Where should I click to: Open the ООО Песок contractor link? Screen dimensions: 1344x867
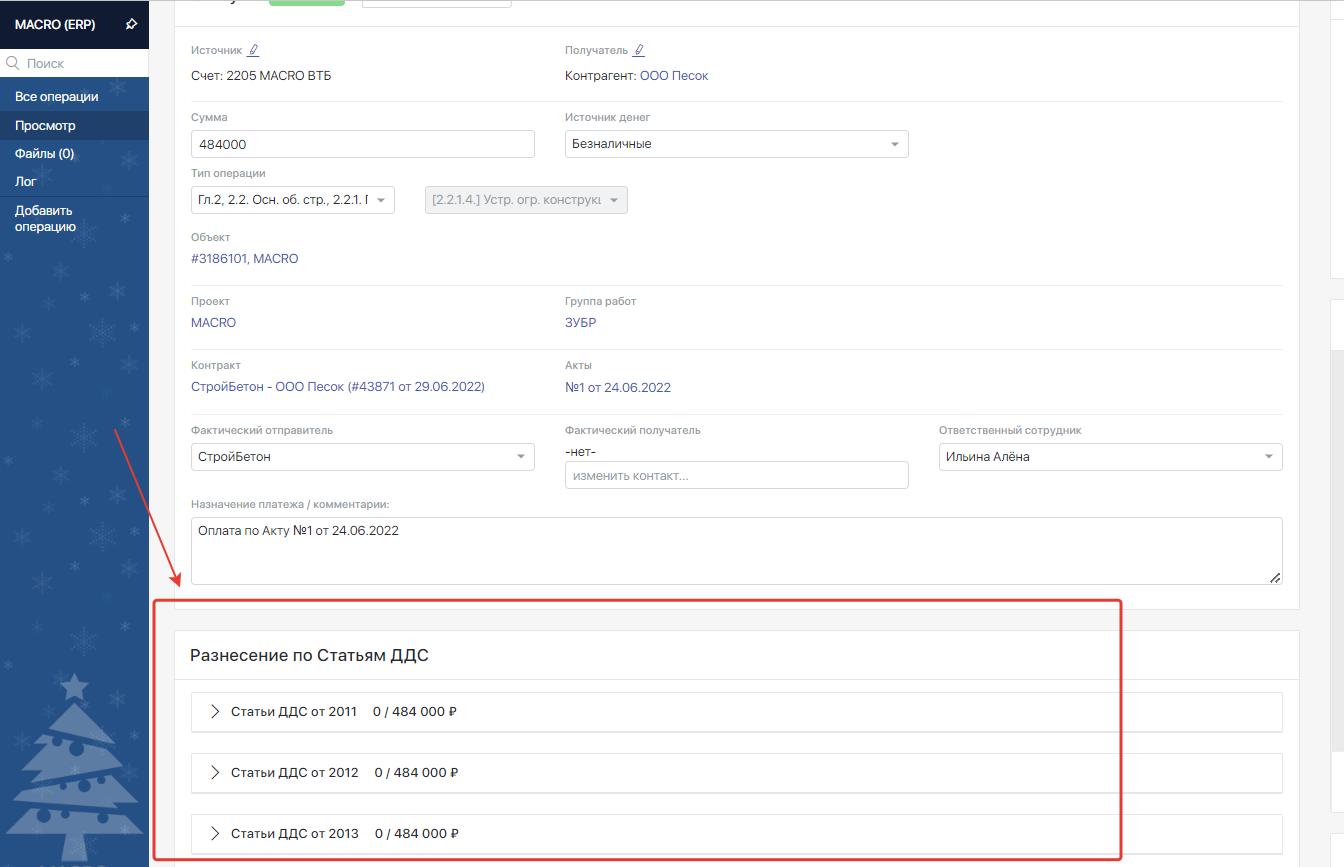coord(674,76)
